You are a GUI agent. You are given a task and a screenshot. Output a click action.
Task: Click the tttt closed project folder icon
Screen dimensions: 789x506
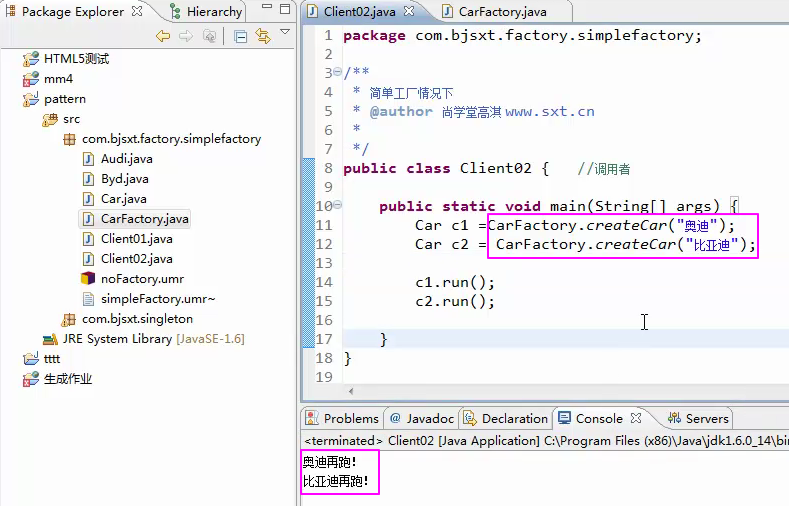click(x=30, y=359)
